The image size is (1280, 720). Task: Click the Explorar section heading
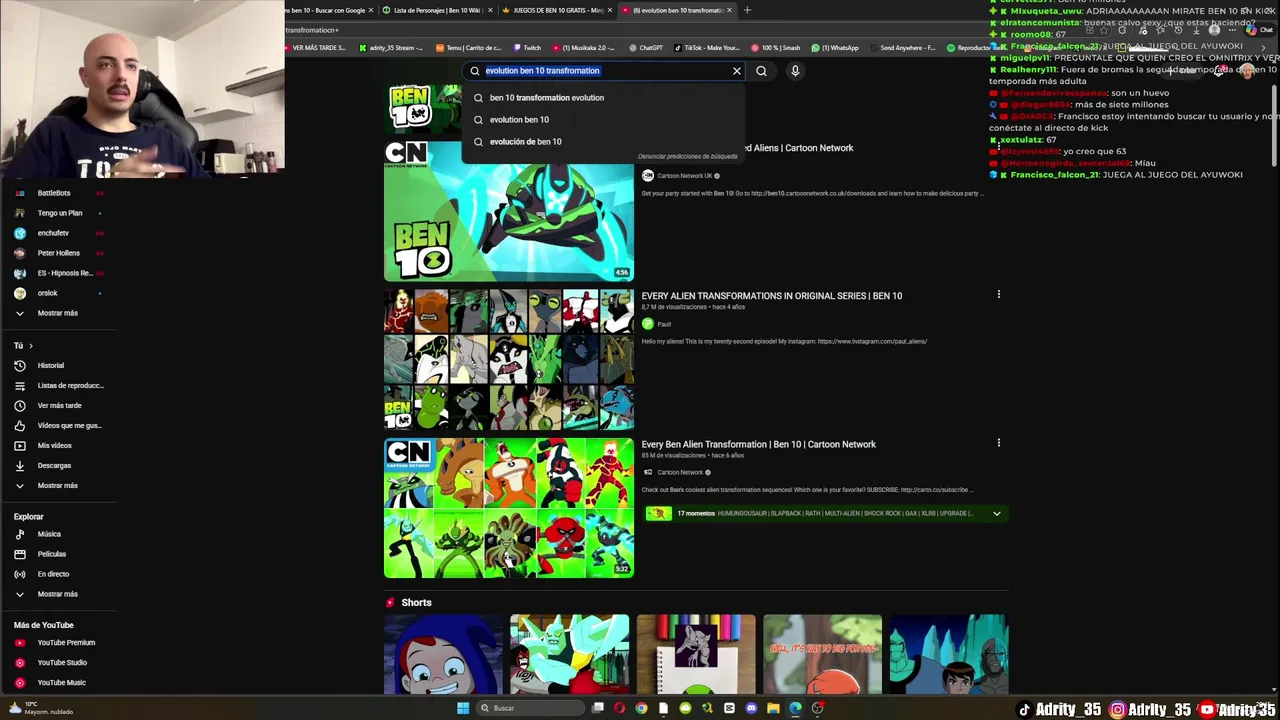coord(29,517)
